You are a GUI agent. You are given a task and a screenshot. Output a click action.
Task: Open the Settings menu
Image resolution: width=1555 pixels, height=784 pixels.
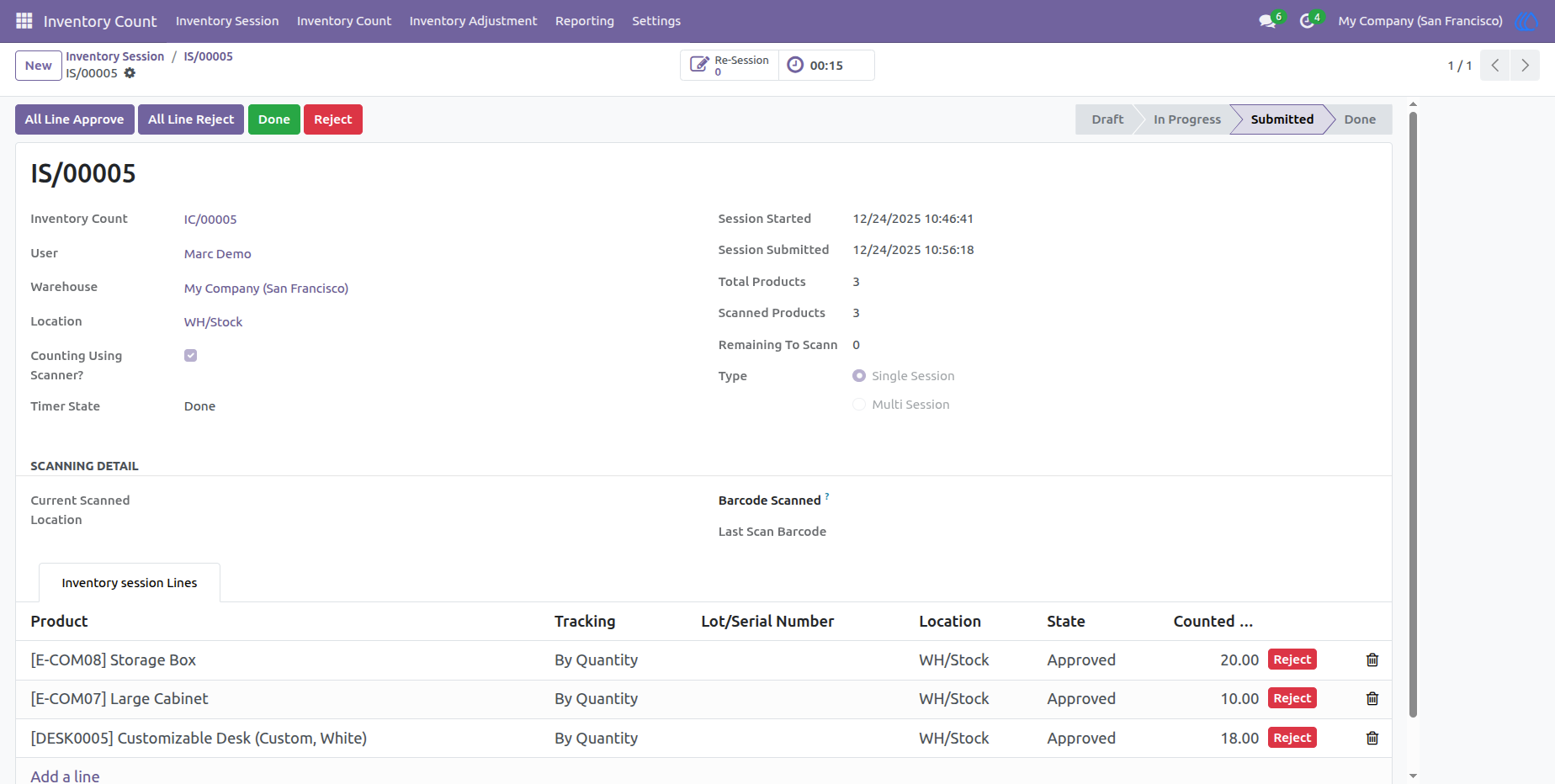656,21
